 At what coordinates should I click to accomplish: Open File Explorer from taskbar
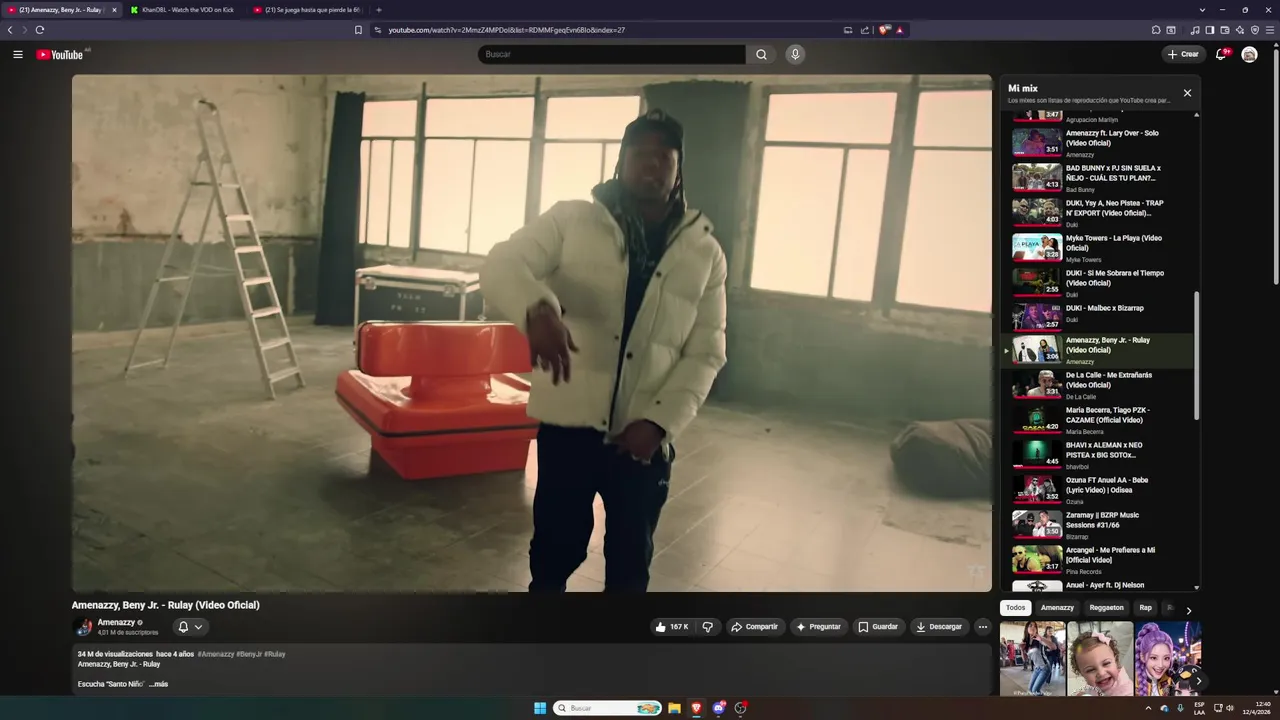pyautogui.click(x=674, y=708)
